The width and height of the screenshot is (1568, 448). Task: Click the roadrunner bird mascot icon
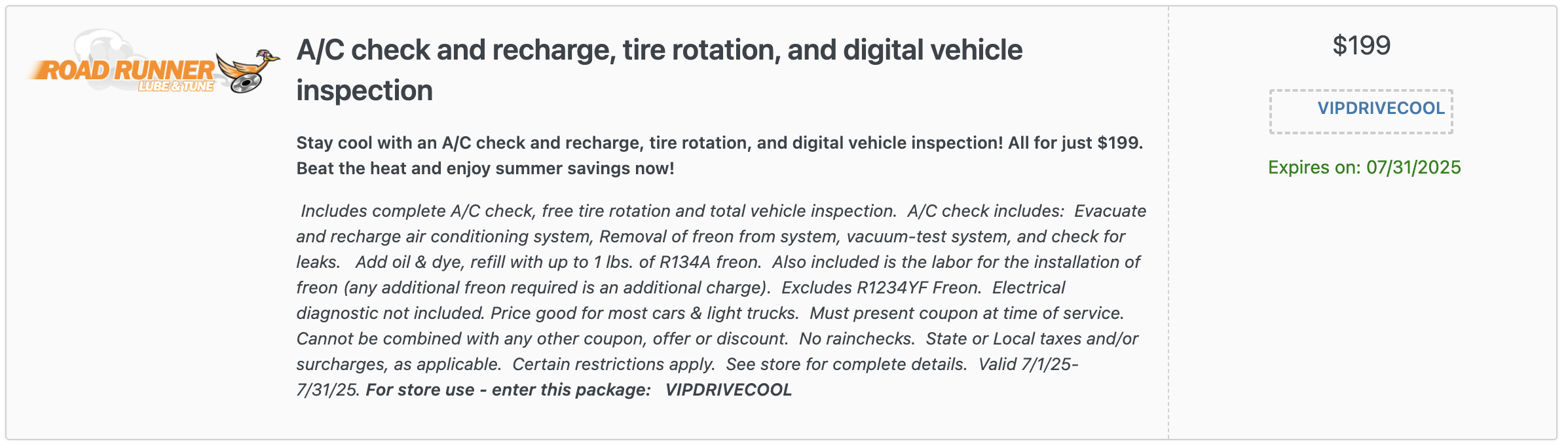coord(249,64)
